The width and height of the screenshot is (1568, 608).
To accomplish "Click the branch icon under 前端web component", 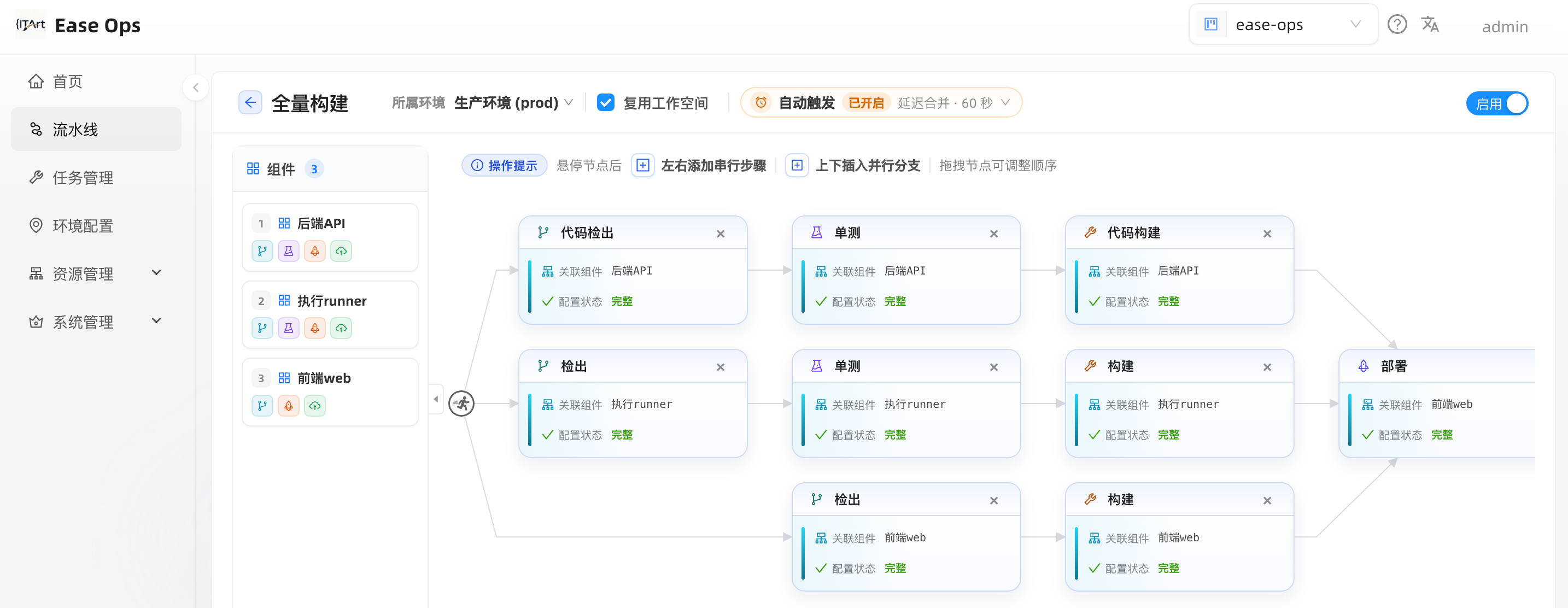I will coord(262,405).
